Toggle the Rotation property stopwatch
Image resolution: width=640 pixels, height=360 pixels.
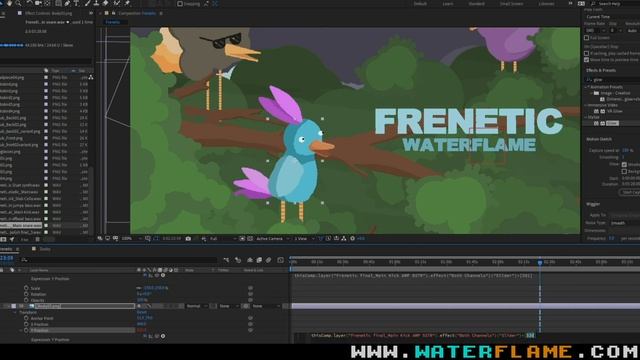point(26,294)
